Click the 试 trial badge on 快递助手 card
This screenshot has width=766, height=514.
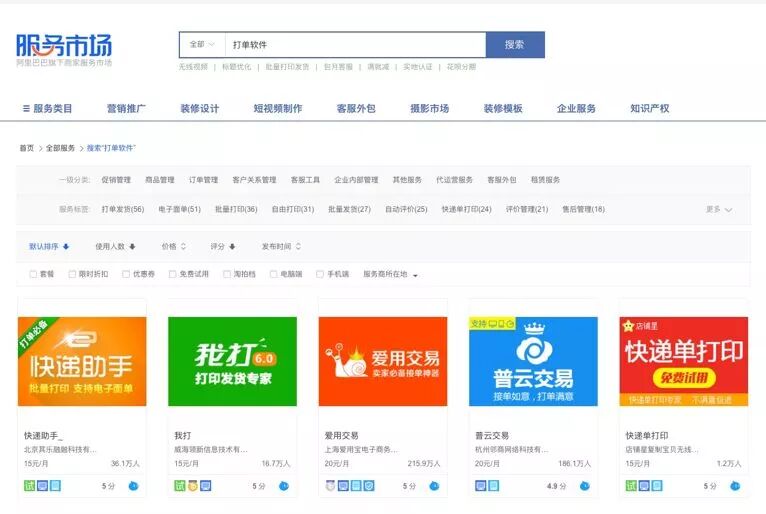coord(30,486)
